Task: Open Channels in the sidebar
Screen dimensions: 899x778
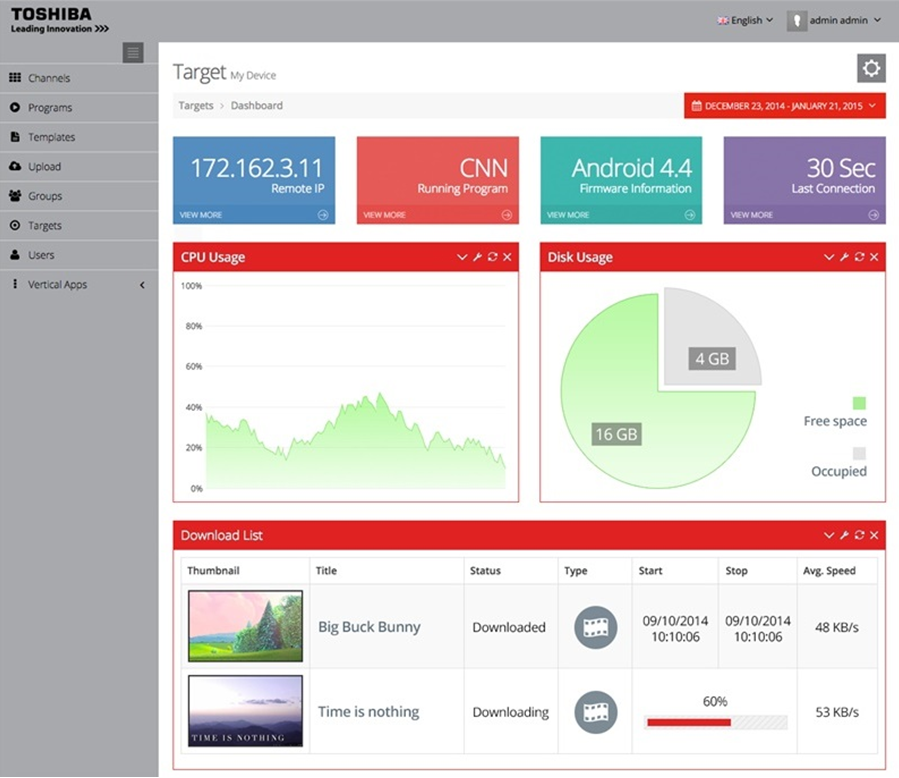Action: pos(49,78)
